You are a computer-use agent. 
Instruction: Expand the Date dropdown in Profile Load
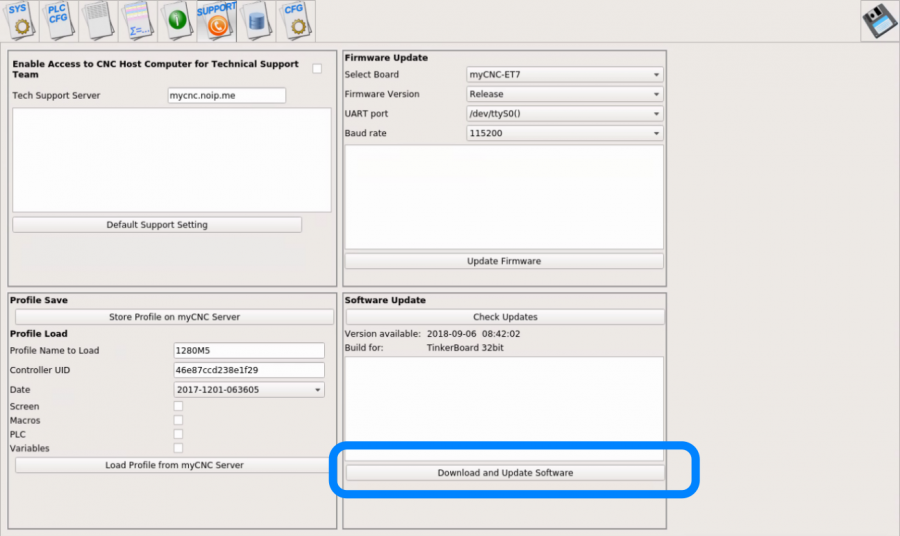pos(249,390)
